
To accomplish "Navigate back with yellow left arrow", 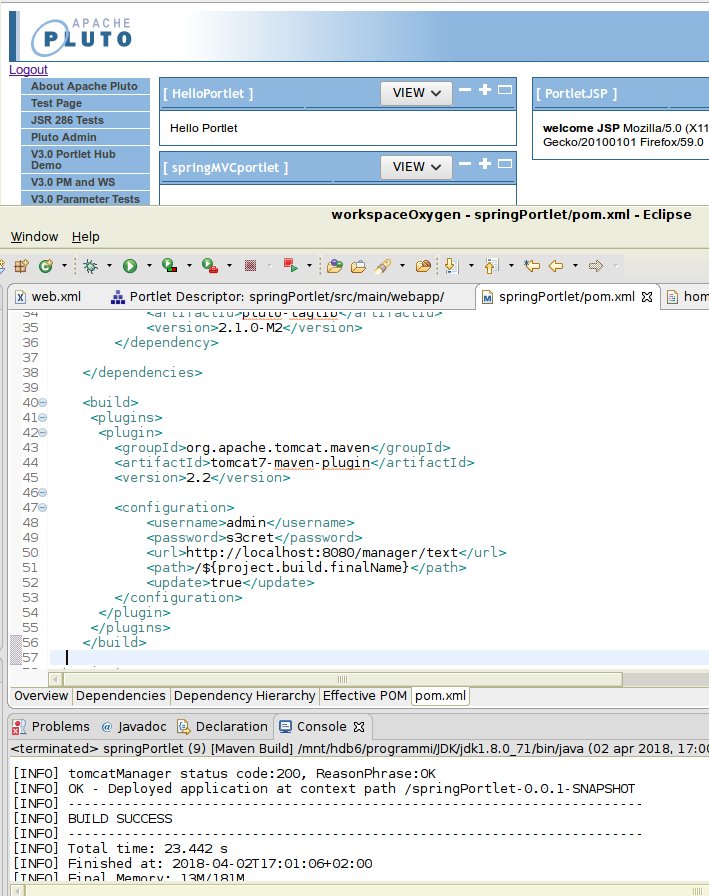I will pyautogui.click(x=556, y=266).
